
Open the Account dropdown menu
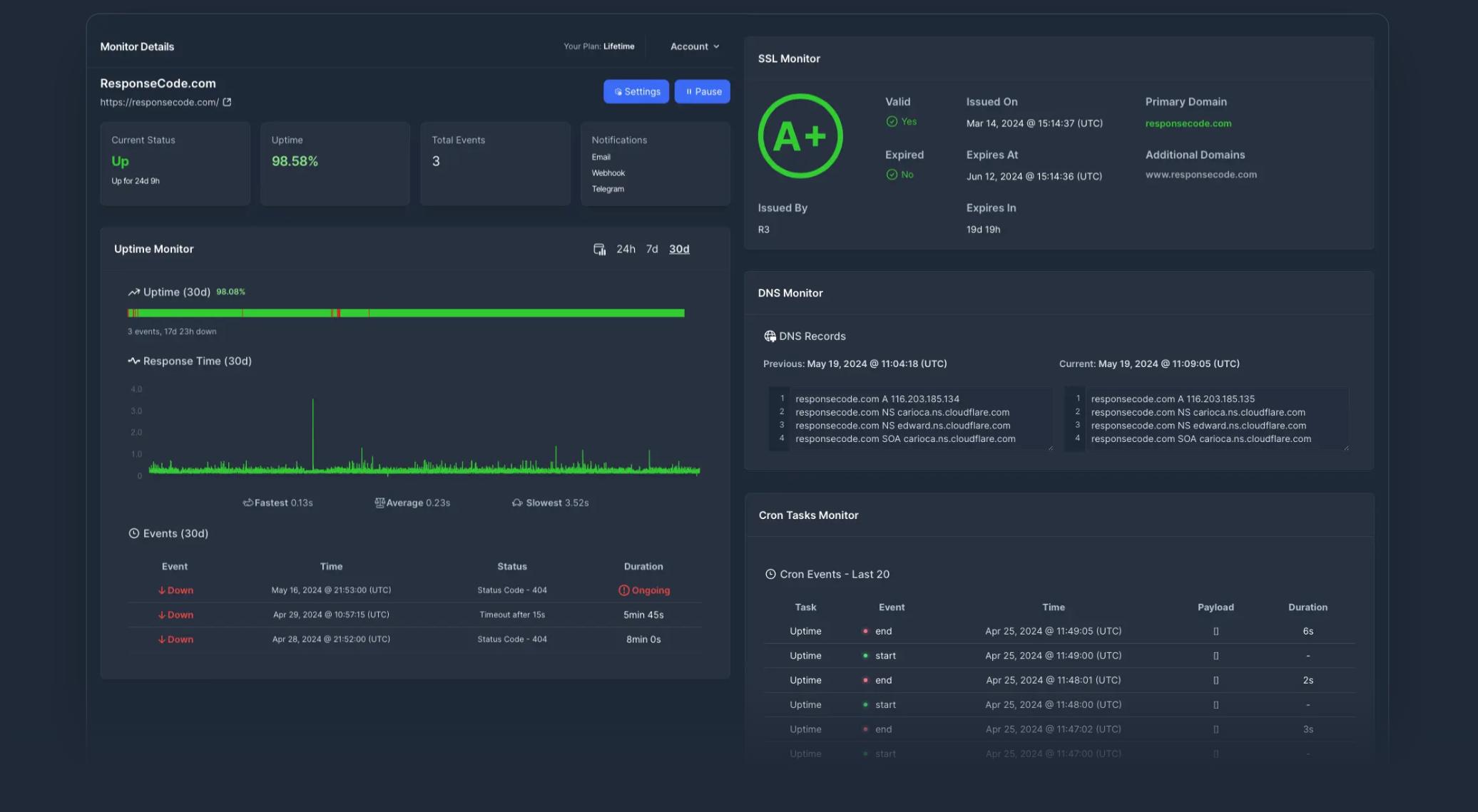(x=694, y=46)
